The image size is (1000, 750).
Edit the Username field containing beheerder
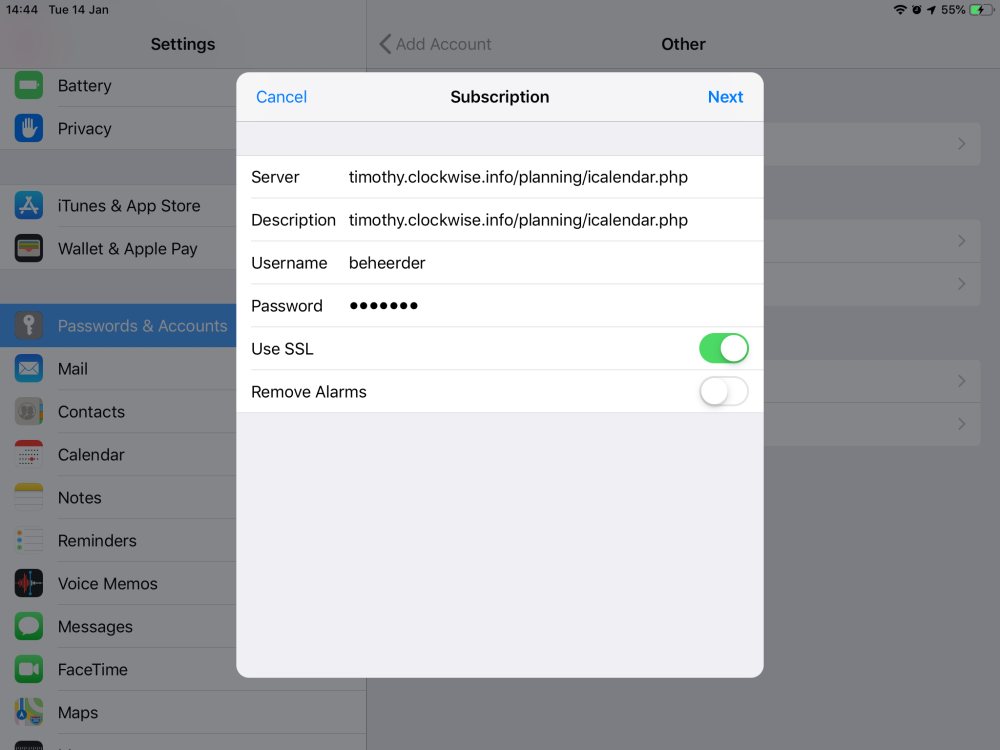pos(500,263)
